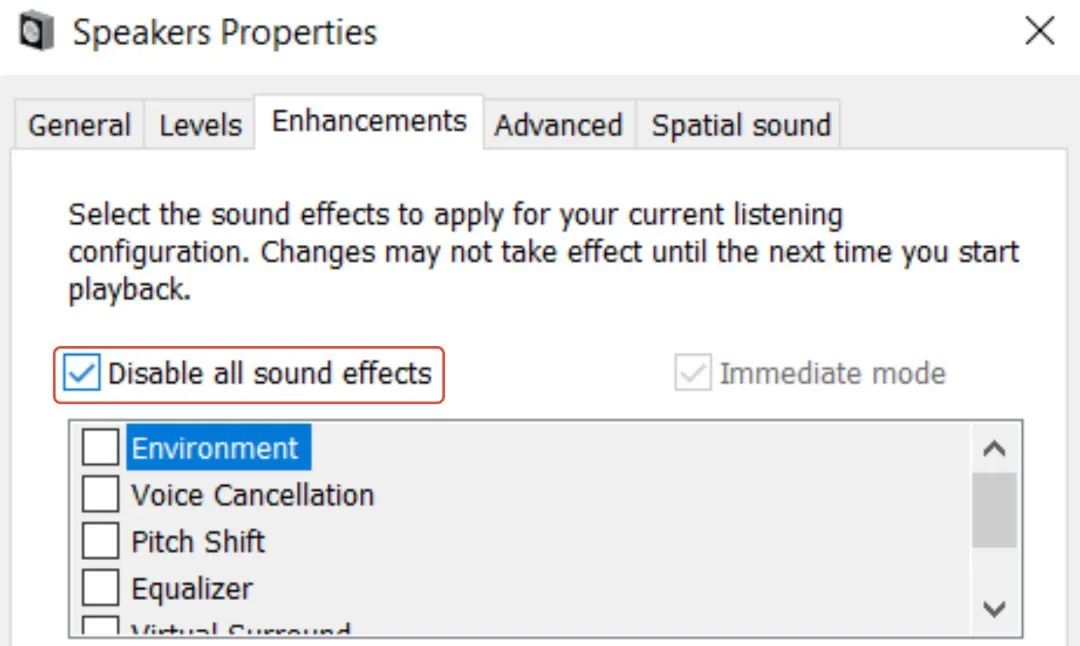Switch to the General tab
The image size is (1080, 646).
click(79, 124)
